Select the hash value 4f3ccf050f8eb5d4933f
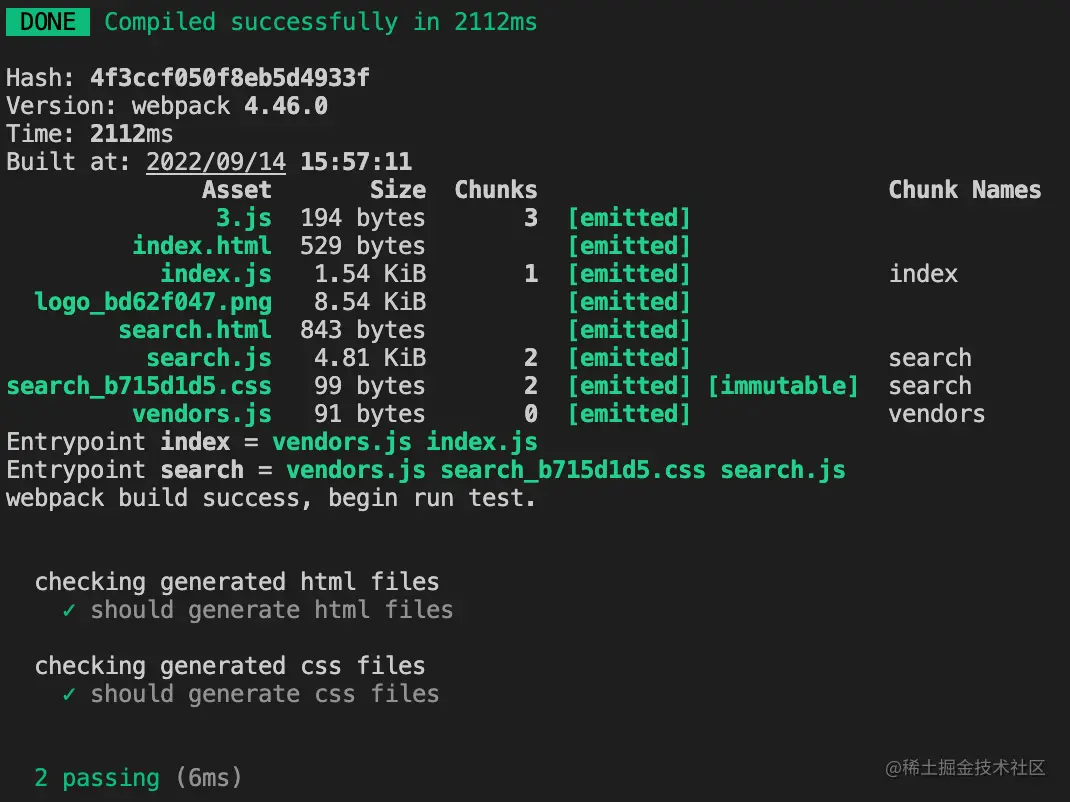Viewport: 1070px width, 802px height. tap(230, 78)
